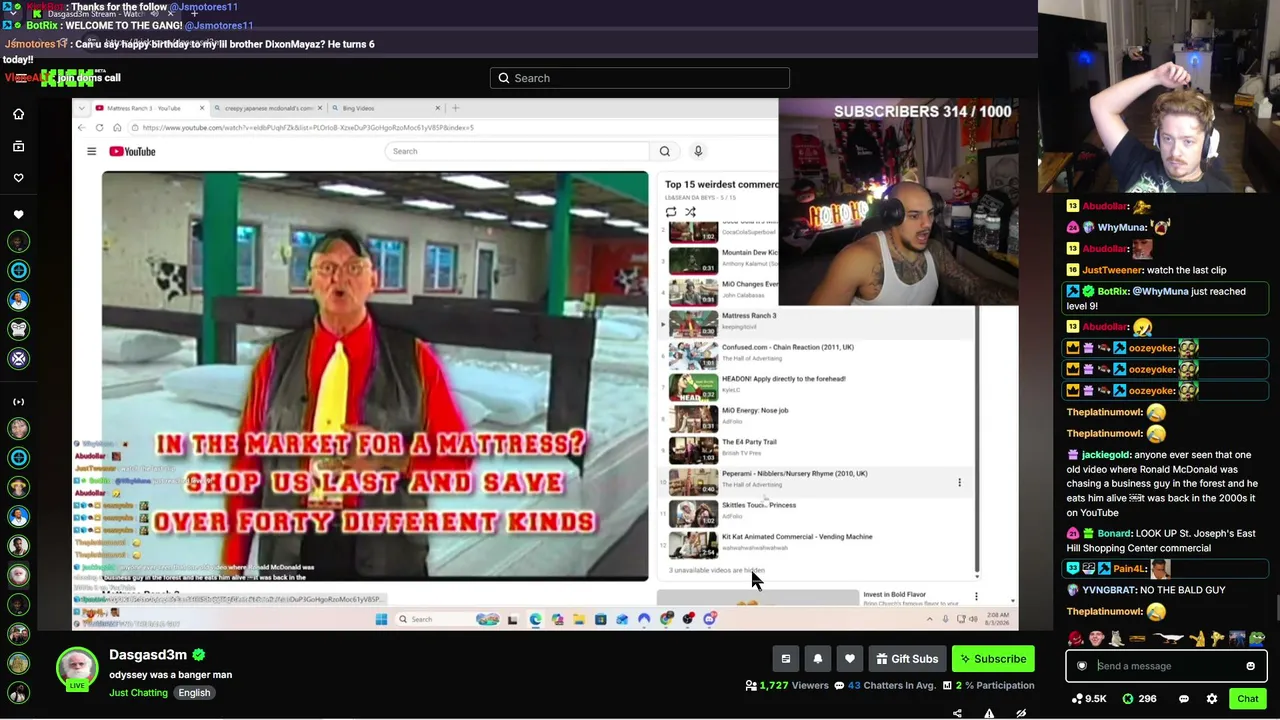This screenshot has width=1280, height=720.
Task: Open the emoji picker in chat
Action: click(1250, 666)
